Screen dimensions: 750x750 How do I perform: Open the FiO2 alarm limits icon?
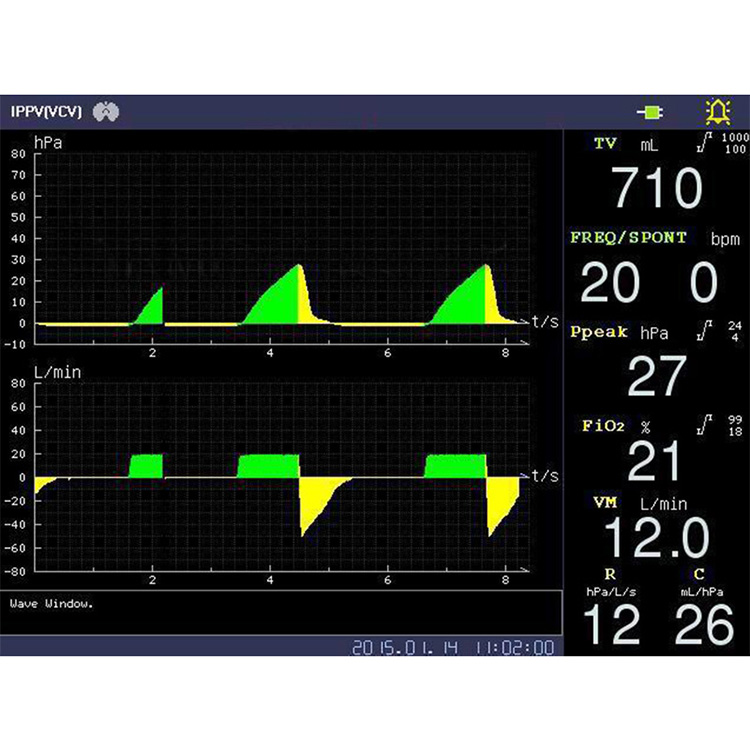point(707,426)
